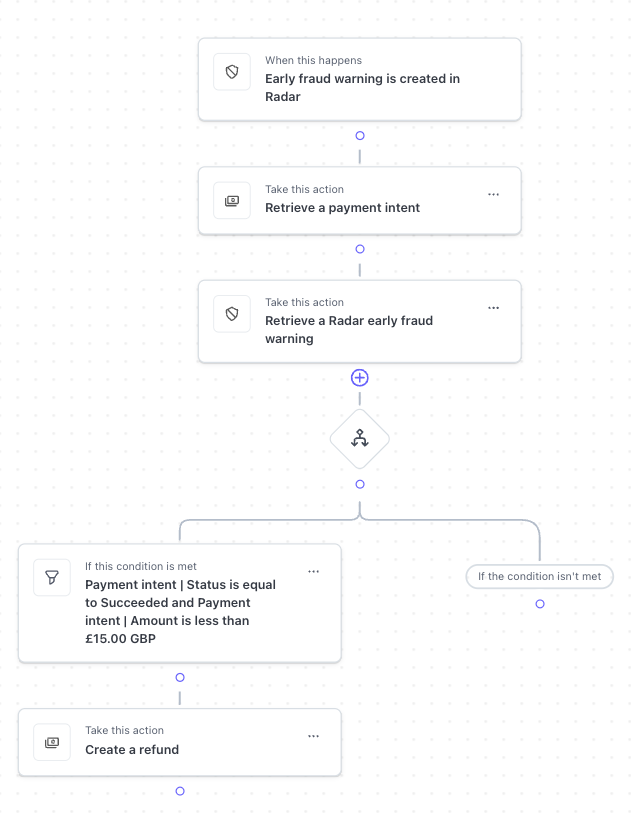Viewport: 631px width, 813px height.
Task: Click the shield icon on Retrieve Radar warning step
Action: (x=232, y=314)
